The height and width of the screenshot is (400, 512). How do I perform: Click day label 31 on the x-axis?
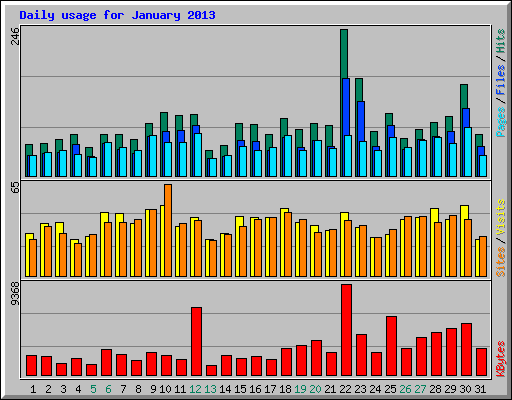[x=480, y=389]
